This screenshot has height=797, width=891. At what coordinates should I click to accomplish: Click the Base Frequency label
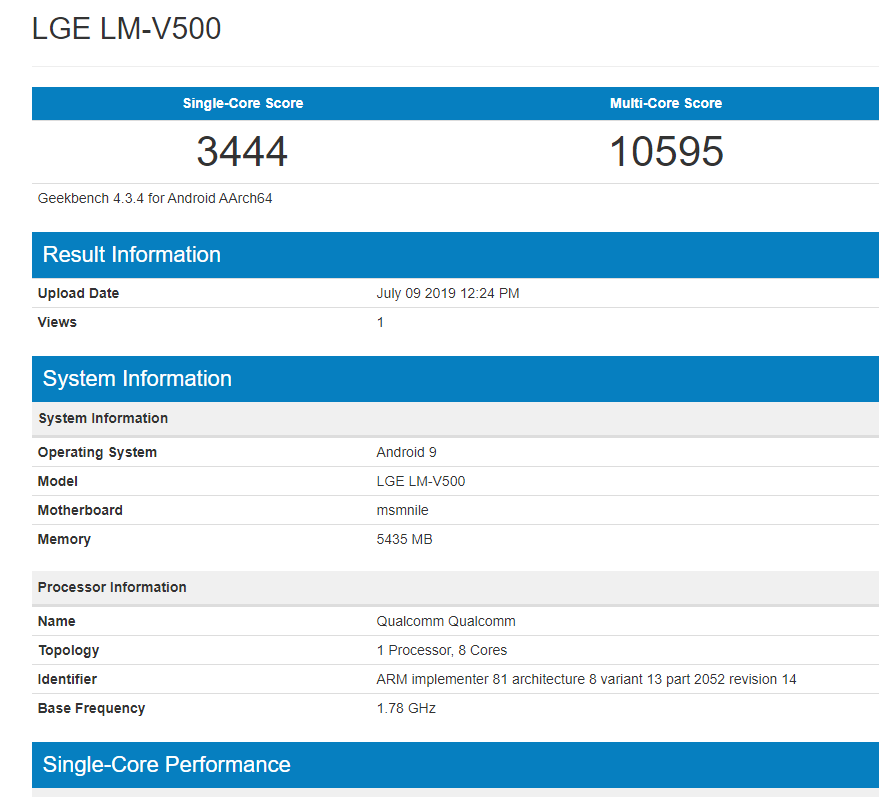(x=91, y=708)
